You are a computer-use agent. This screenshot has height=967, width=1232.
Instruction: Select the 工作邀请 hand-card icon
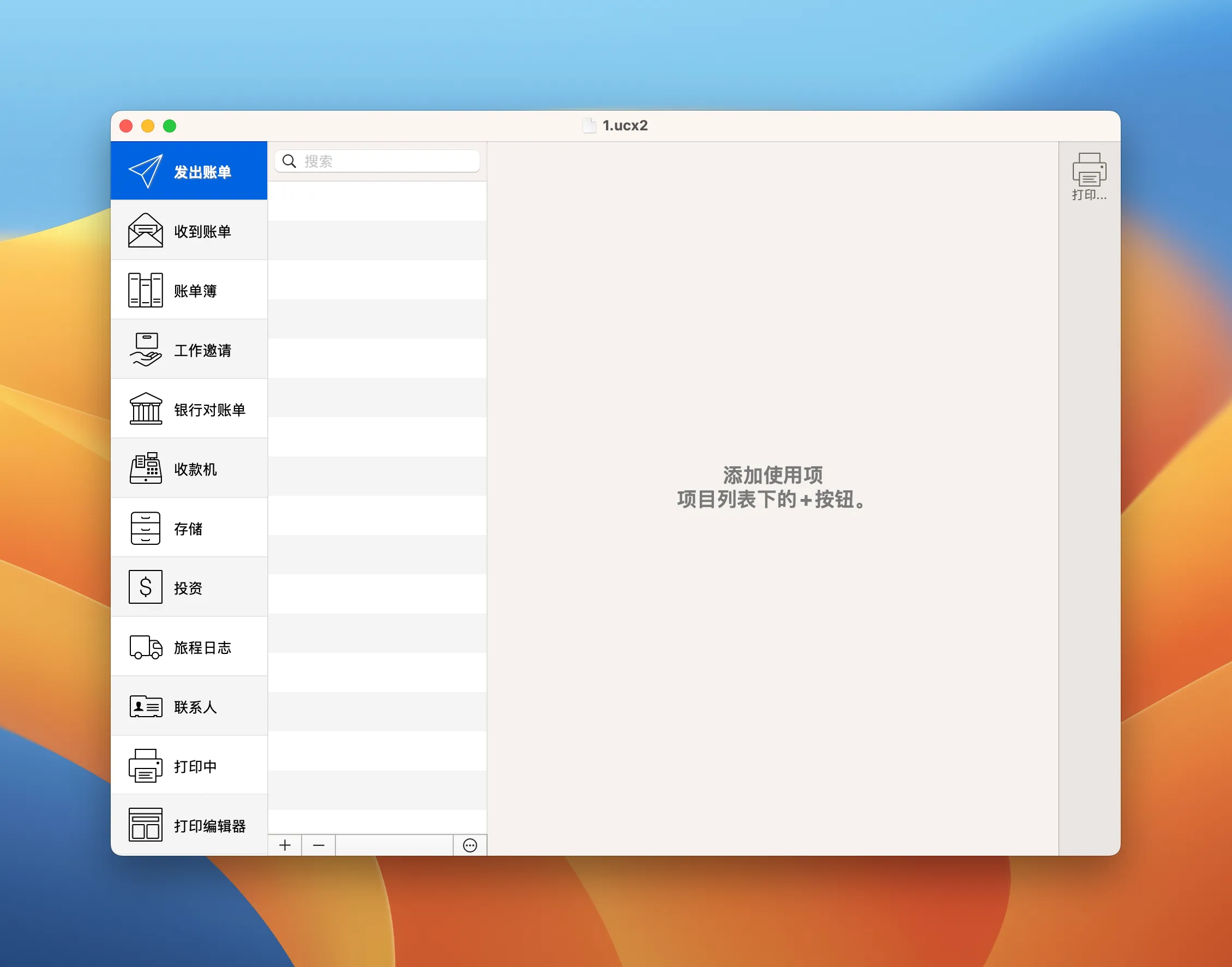[x=146, y=349]
